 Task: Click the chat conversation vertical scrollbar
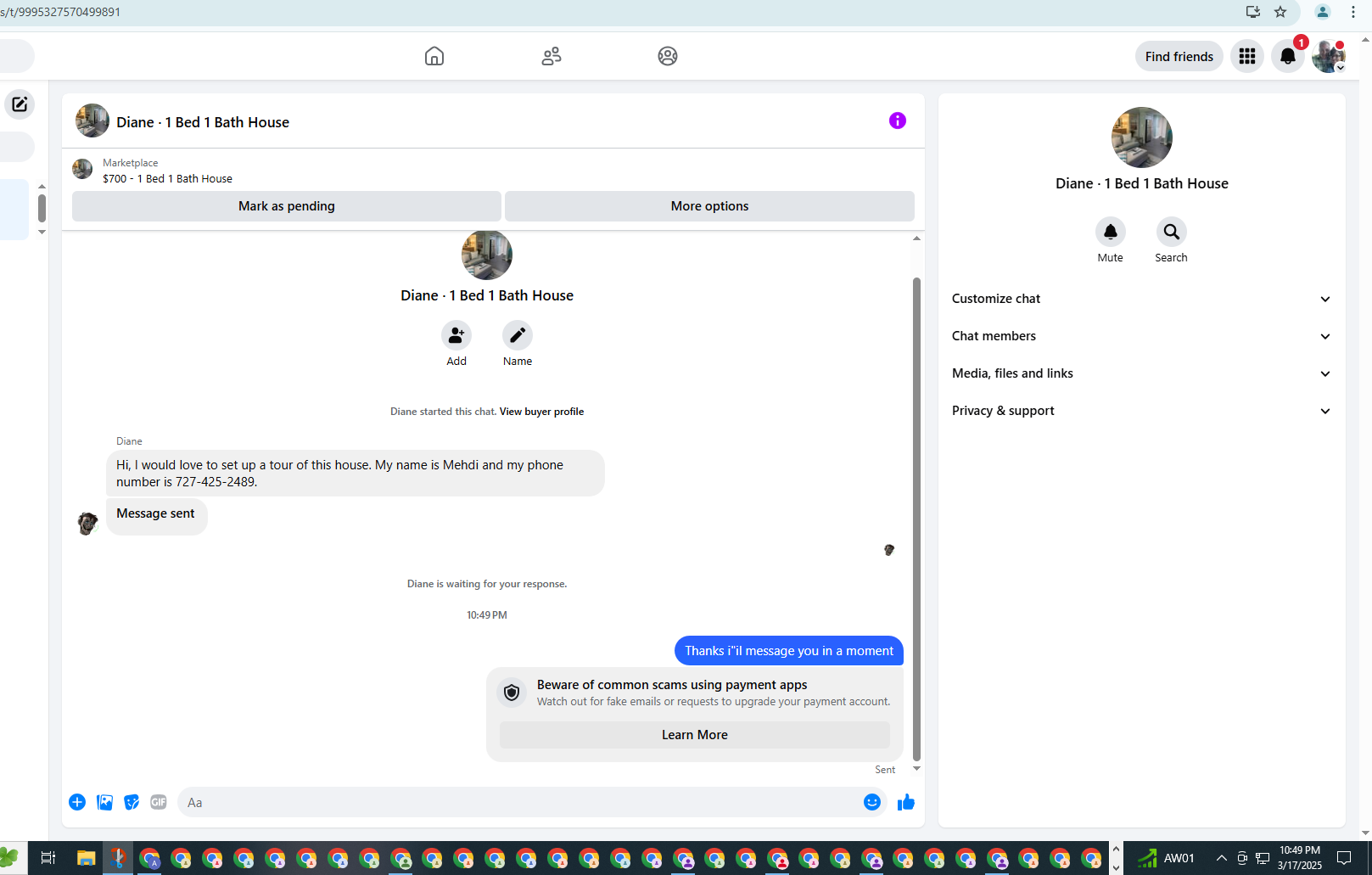point(916,519)
